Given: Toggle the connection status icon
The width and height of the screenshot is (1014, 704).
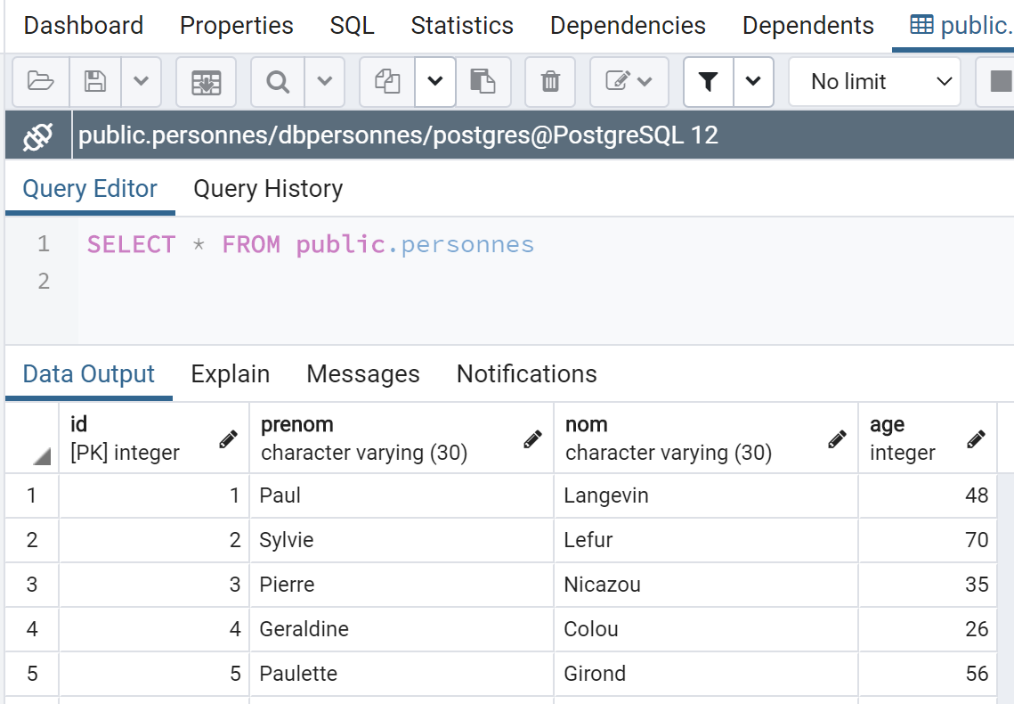Looking at the screenshot, I should pyautogui.click(x=37, y=135).
